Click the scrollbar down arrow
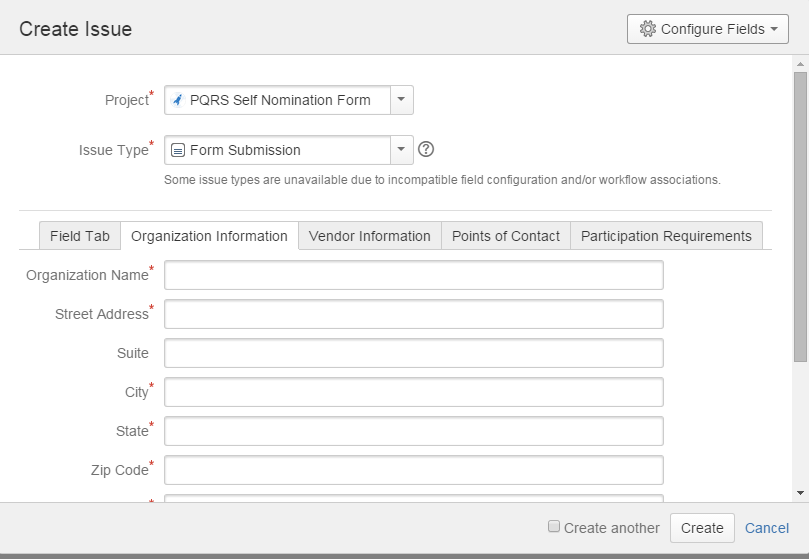This screenshot has height=559, width=809. (x=800, y=493)
